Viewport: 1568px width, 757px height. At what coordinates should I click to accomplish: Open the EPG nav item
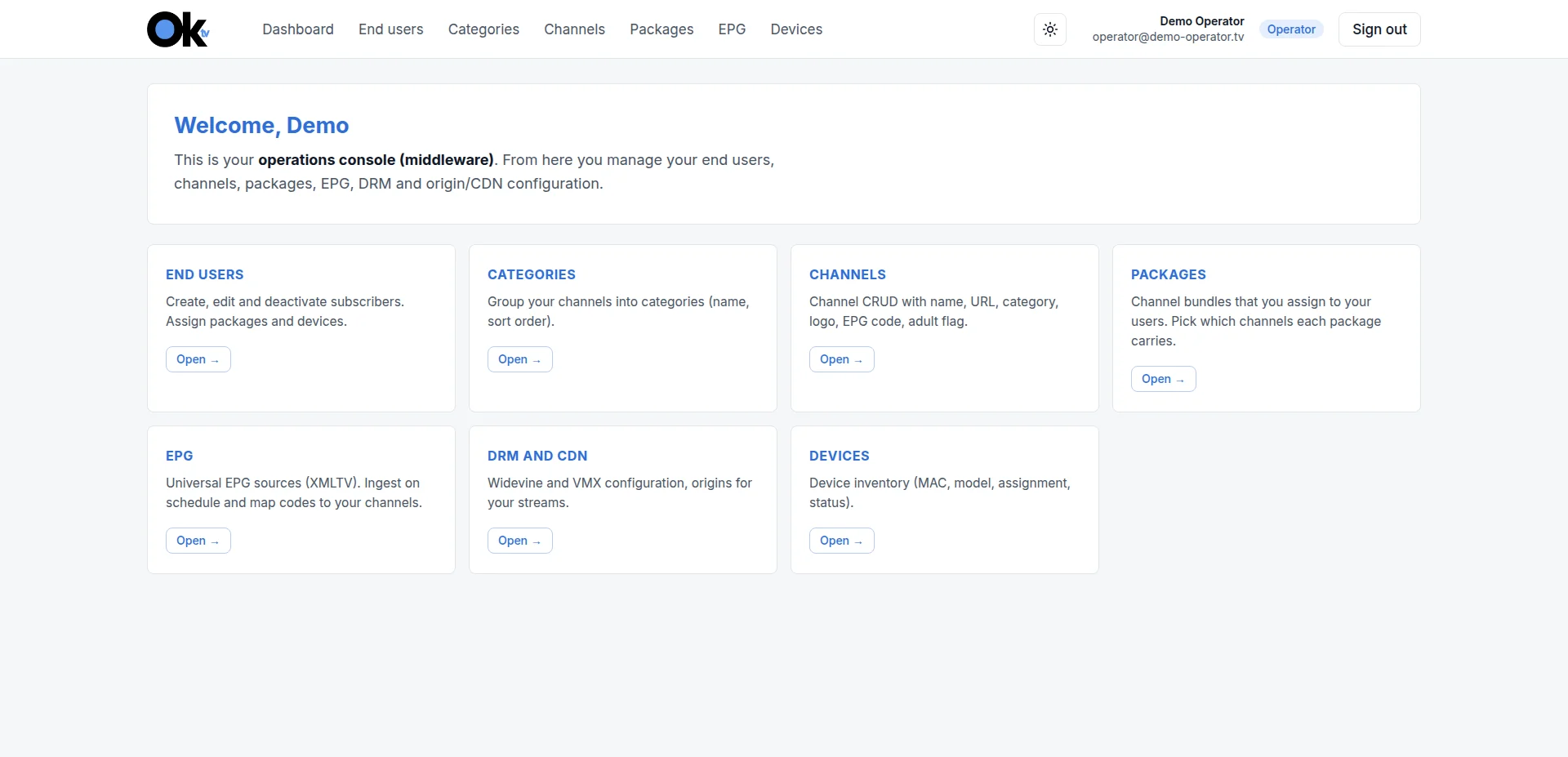[x=733, y=29]
